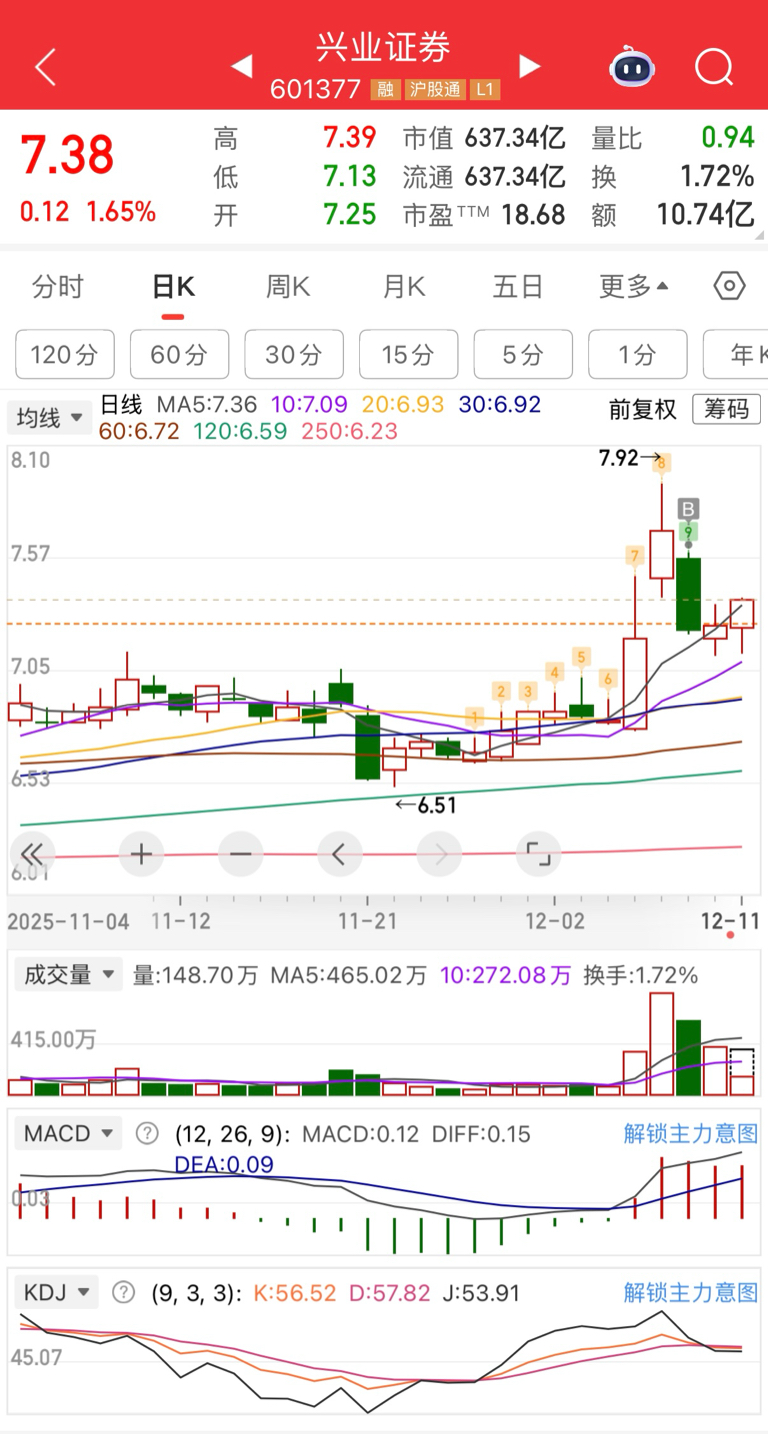Tap the 沪股通 tag
Image resolution: width=768 pixels, height=1435 pixels.
[435, 89]
